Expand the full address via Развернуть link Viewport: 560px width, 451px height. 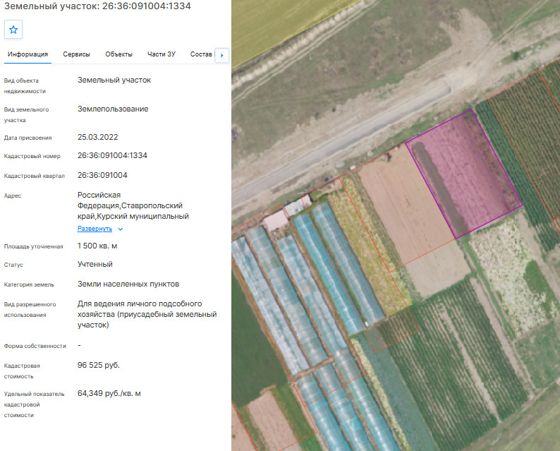pyautogui.click(x=95, y=229)
